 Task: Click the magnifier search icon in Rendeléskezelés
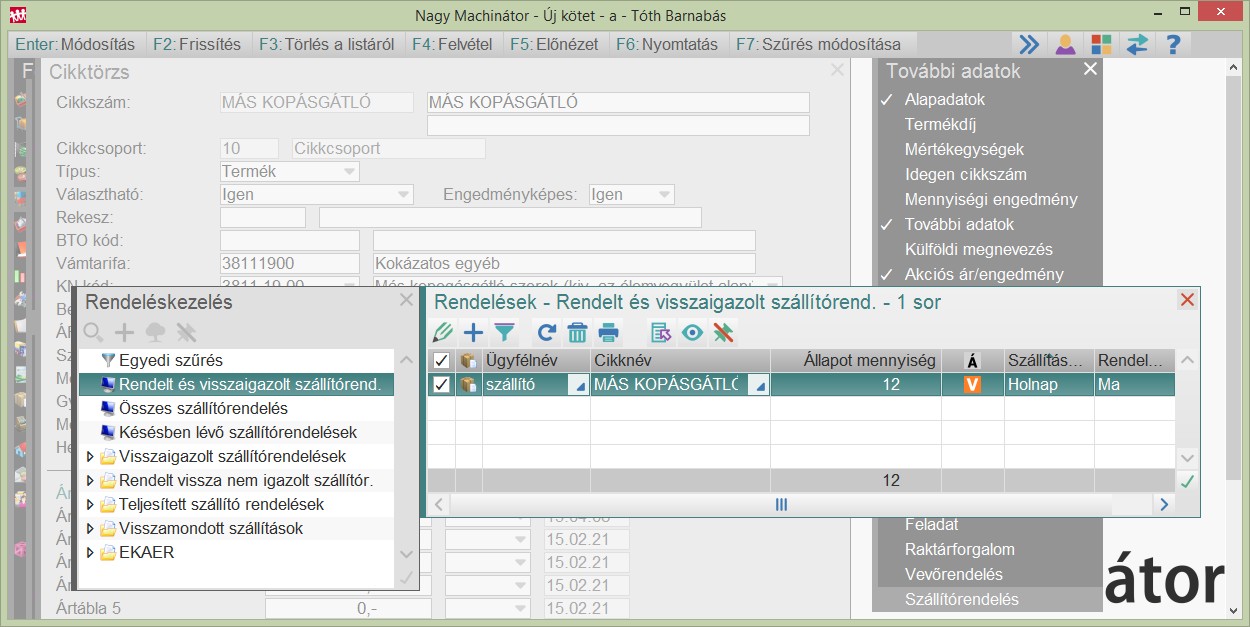[94, 332]
